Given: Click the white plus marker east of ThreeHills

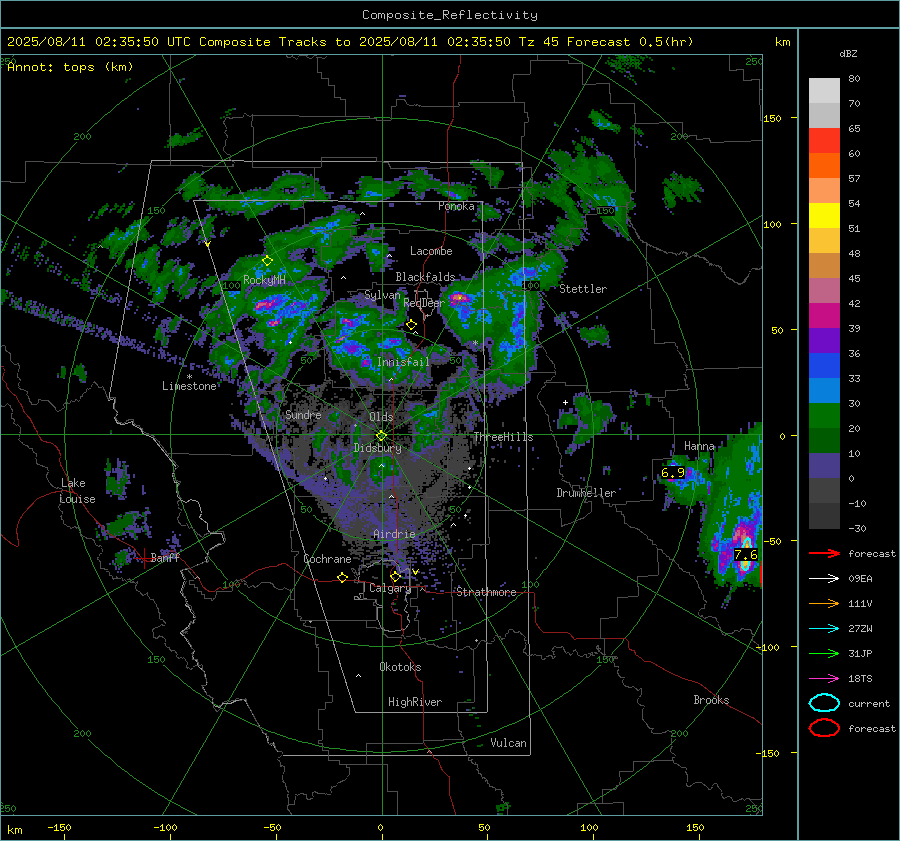Looking at the screenshot, I should pyautogui.click(x=565, y=402).
